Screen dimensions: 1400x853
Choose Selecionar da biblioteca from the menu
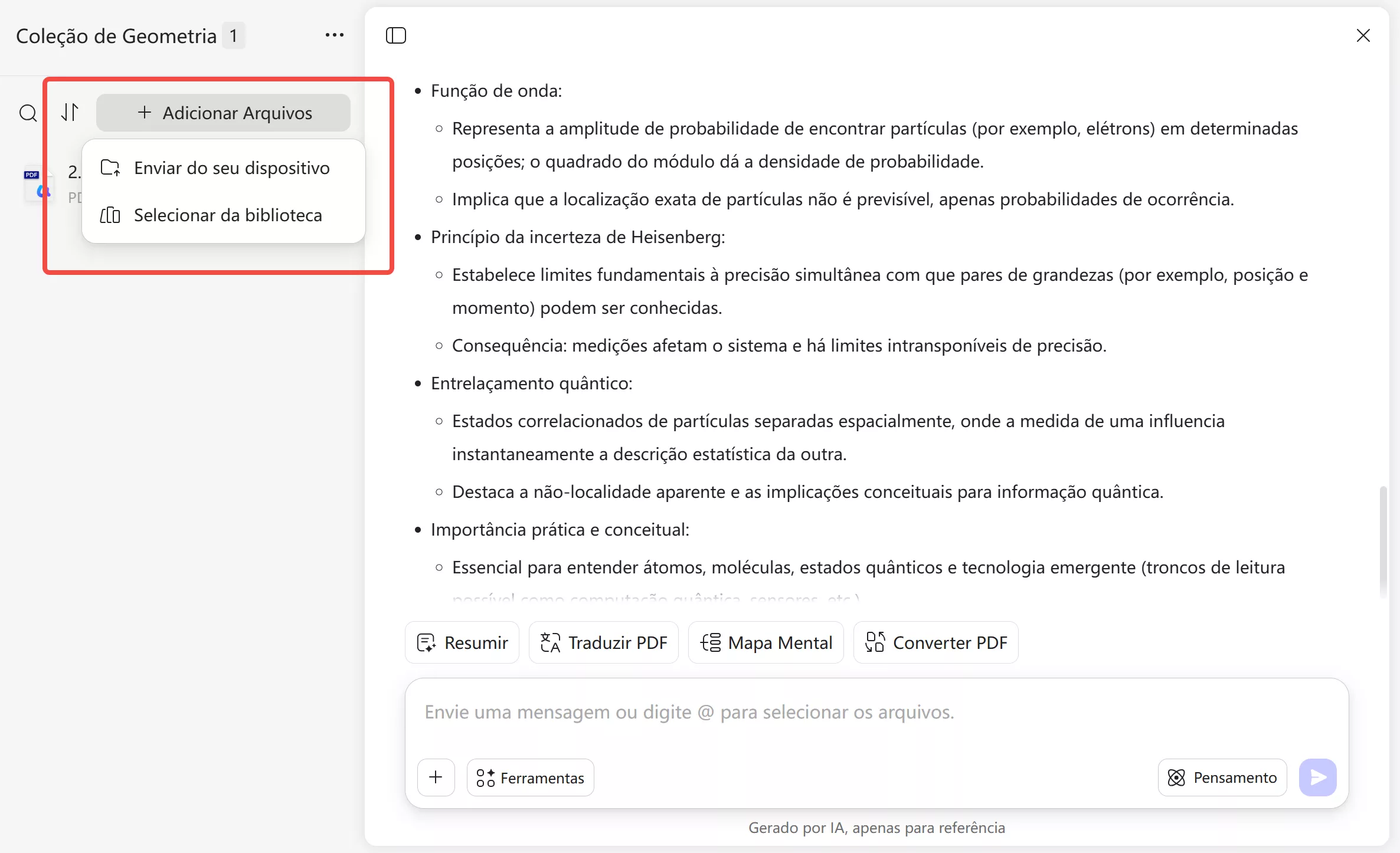point(228,215)
